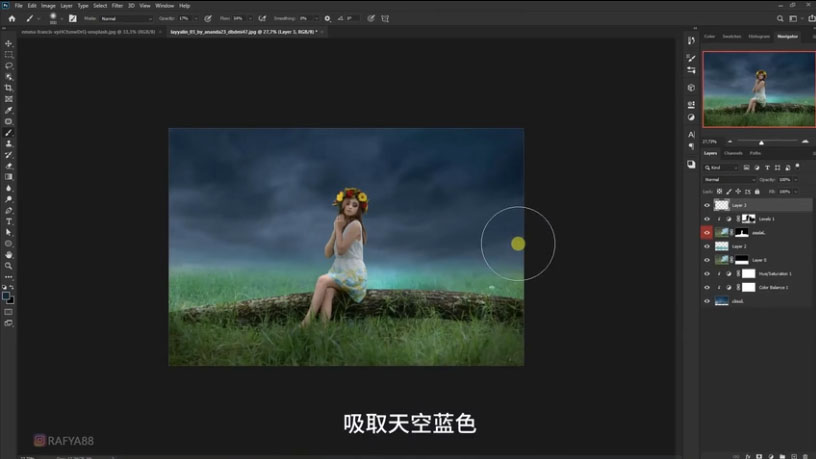Switch to the Channels tab
Screen dimensions: 816x459
coord(733,153)
